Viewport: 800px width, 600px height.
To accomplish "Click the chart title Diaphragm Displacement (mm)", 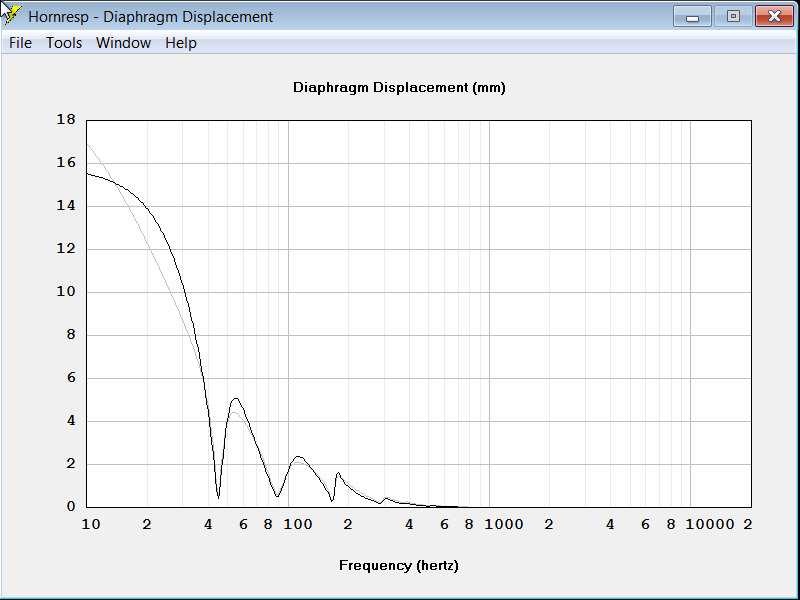I will click(x=399, y=87).
